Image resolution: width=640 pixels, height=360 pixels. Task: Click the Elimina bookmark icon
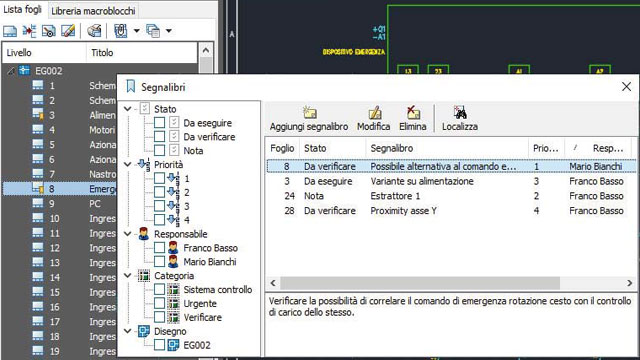413,112
